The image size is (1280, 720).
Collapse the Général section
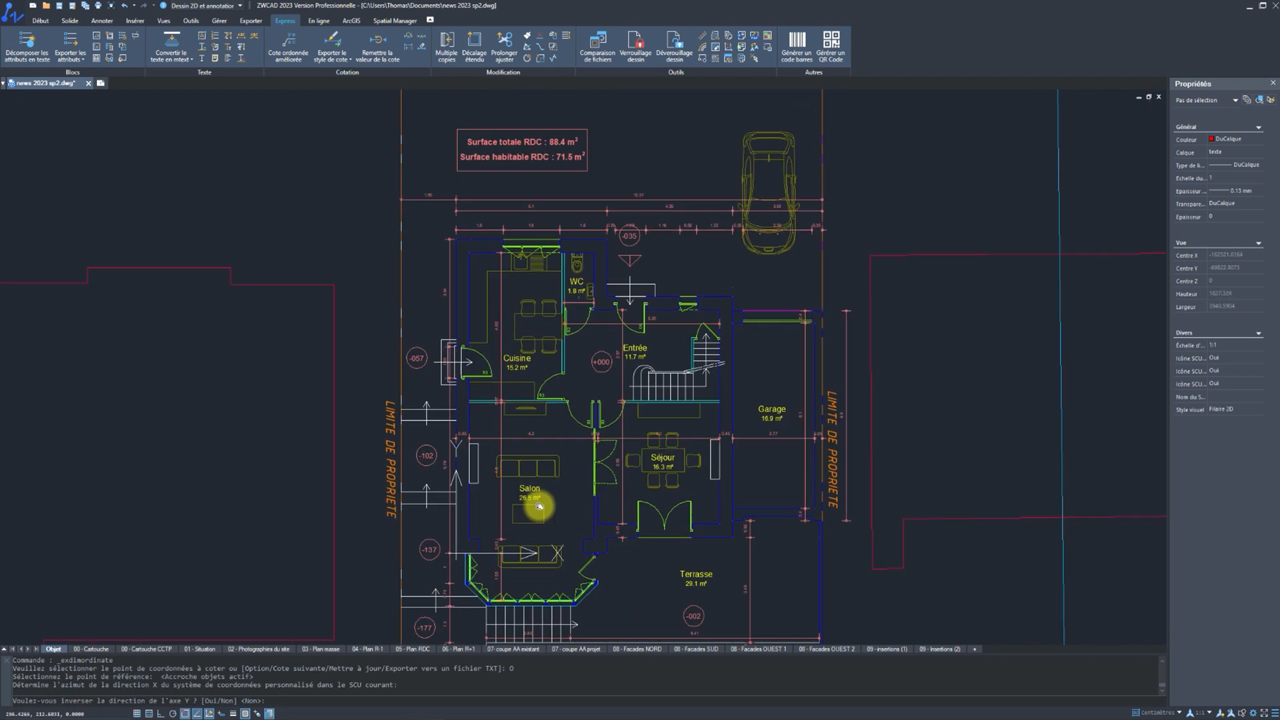[x=1258, y=127]
